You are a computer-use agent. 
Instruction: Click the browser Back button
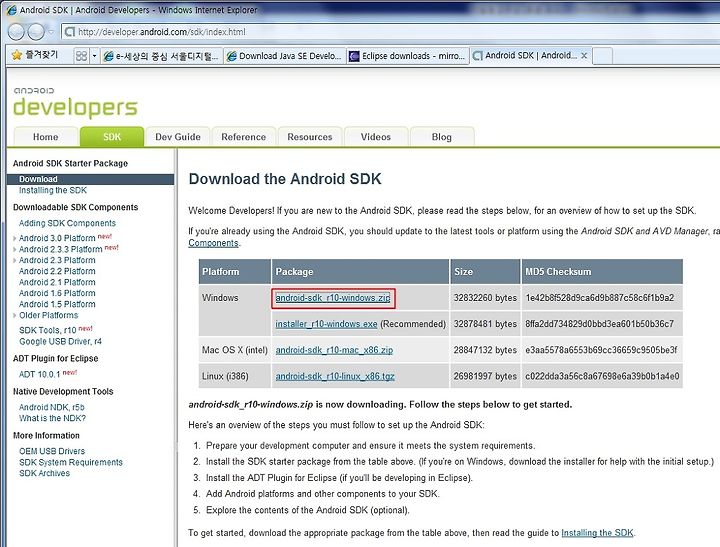coord(17,32)
